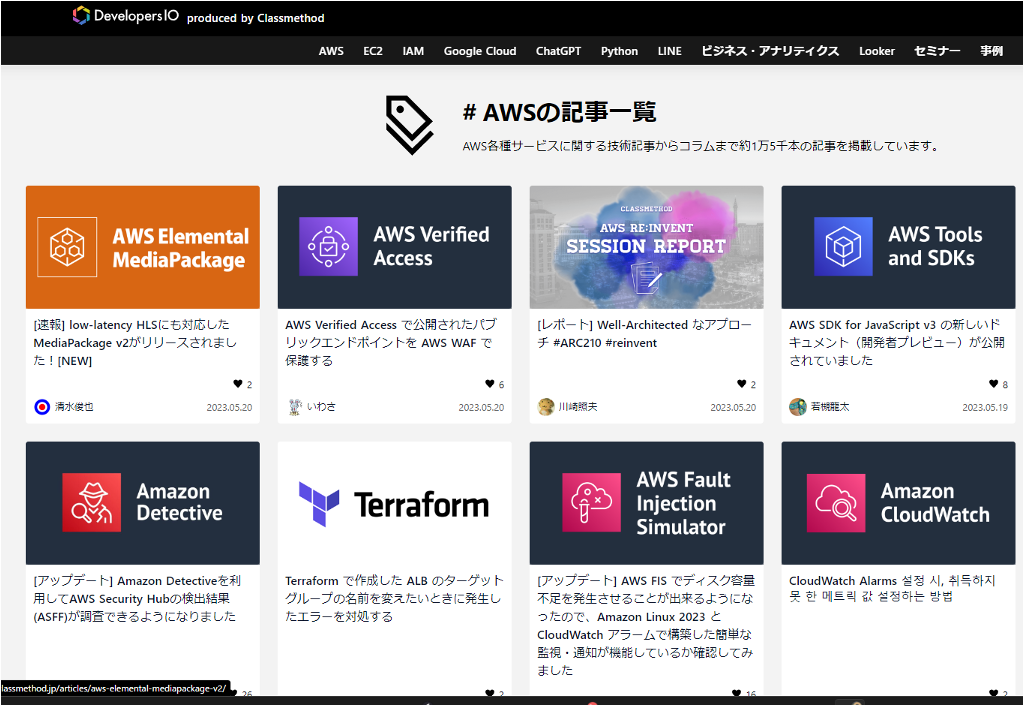Screen dimensions: 1024x706
Task: Open the CloudWatch Alarms Korean article title
Action: 891,590
